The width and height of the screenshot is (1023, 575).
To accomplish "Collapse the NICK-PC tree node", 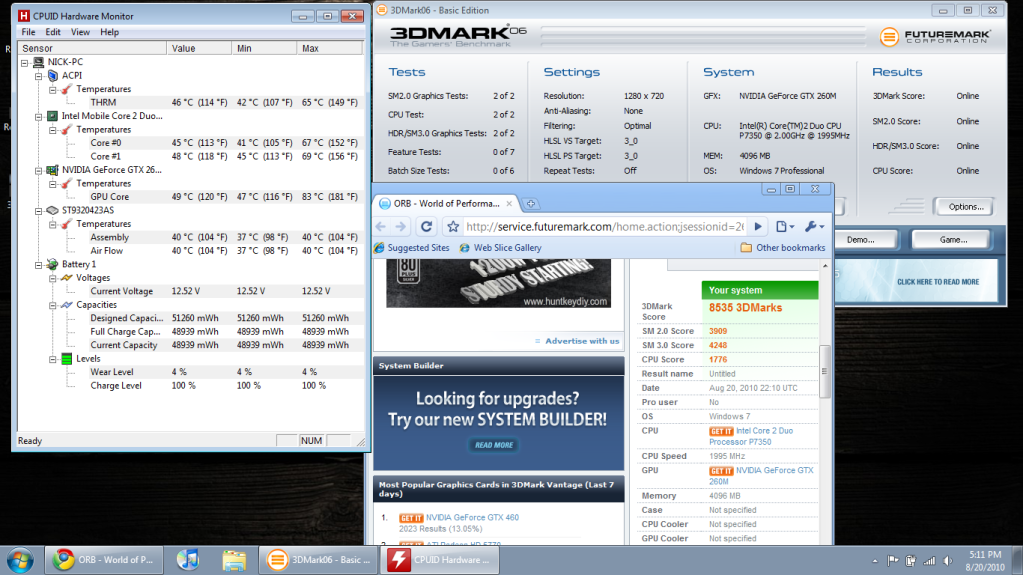I will 25,63.
